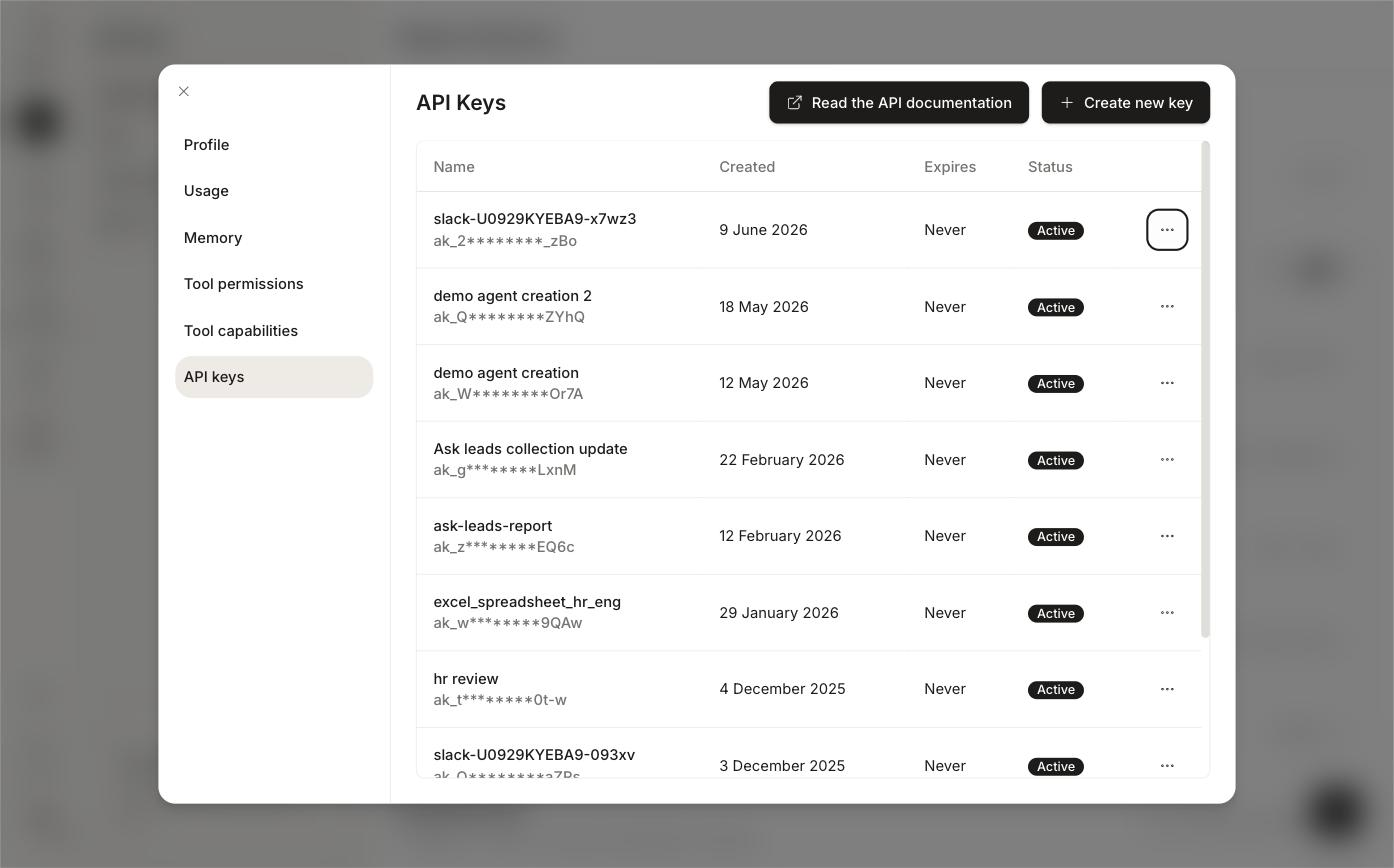
Task: Click masked key ak_2********_zBo
Action: 505,241
